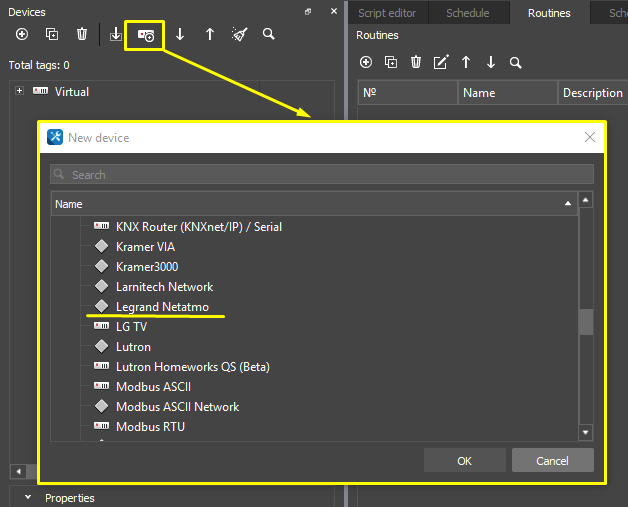
Task: Click the import download icon in Devices toolbar
Action: pyautogui.click(x=116, y=34)
